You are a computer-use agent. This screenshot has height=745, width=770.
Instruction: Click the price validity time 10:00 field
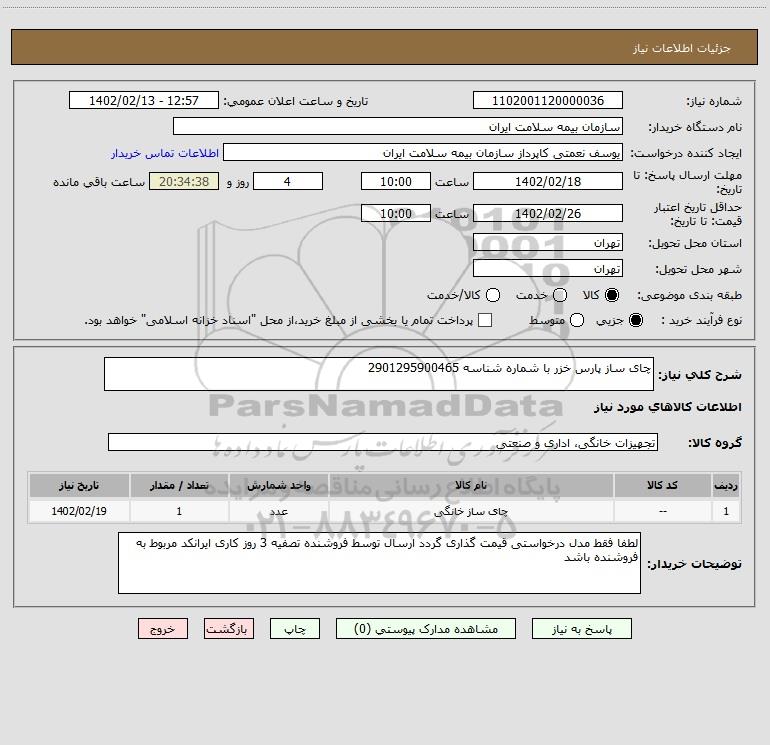point(396,213)
